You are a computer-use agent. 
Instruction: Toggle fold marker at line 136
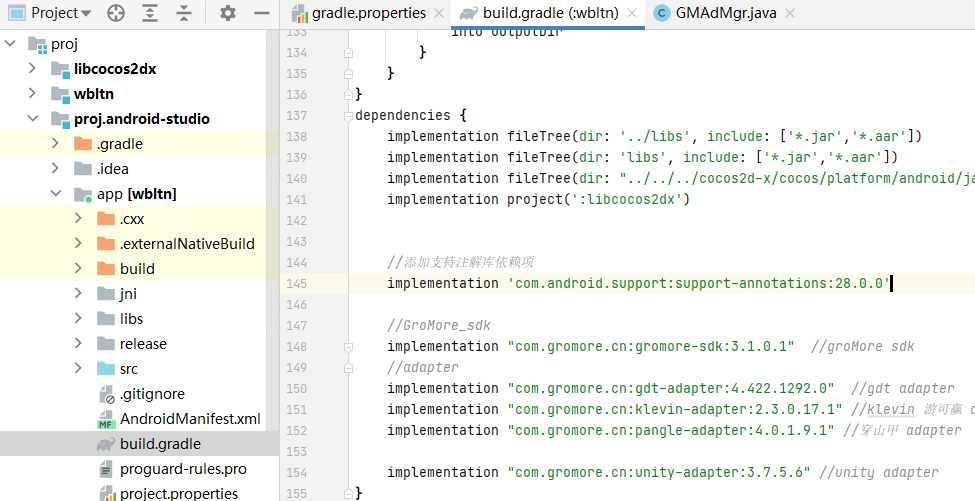[x=348, y=94]
